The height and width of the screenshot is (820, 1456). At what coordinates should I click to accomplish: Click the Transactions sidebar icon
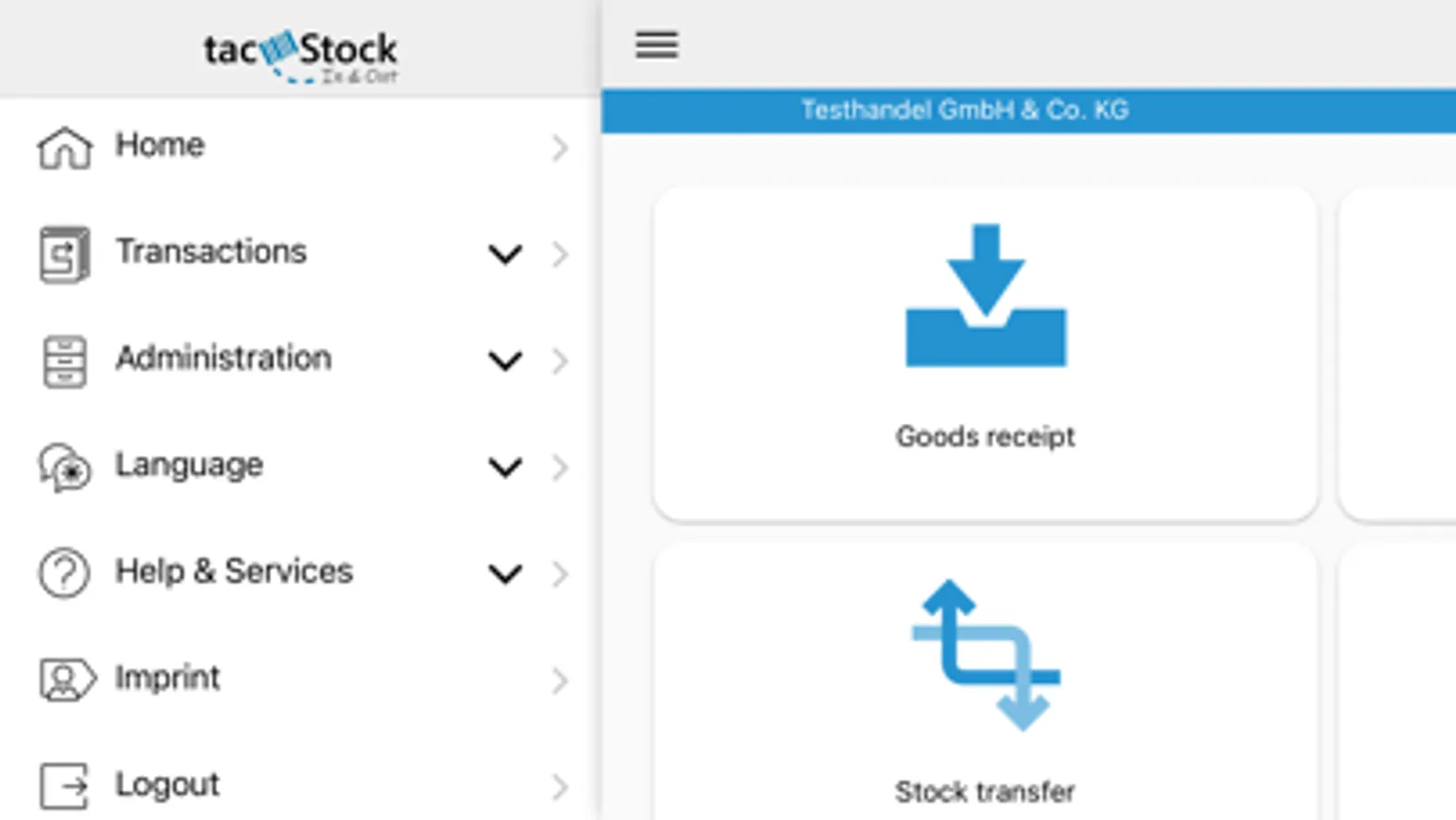[x=65, y=254]
